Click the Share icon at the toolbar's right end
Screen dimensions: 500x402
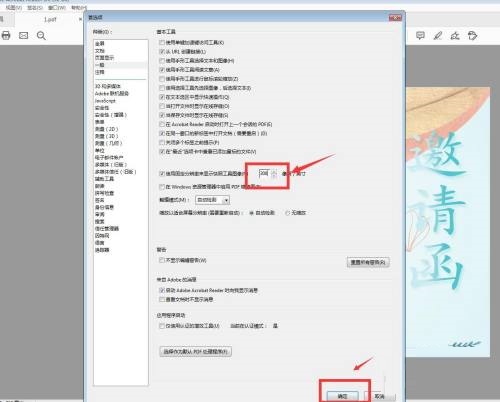pos(472,35)
